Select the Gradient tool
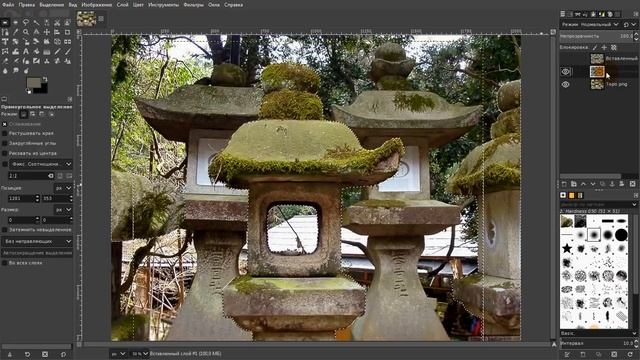Viewport: 640px width, 360px height. click(47, 51)
